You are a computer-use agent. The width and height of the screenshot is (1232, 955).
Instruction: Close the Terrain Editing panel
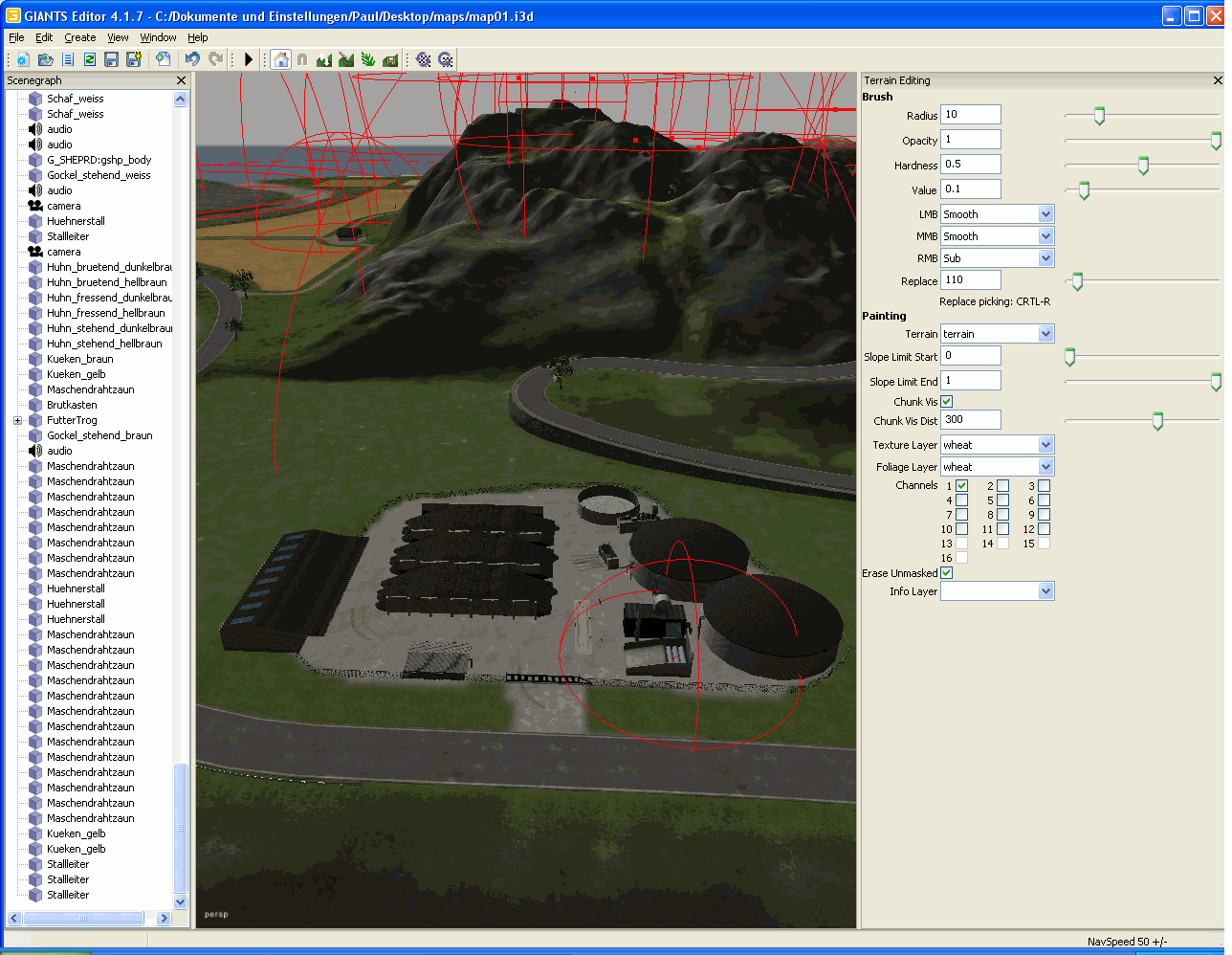1218,80
